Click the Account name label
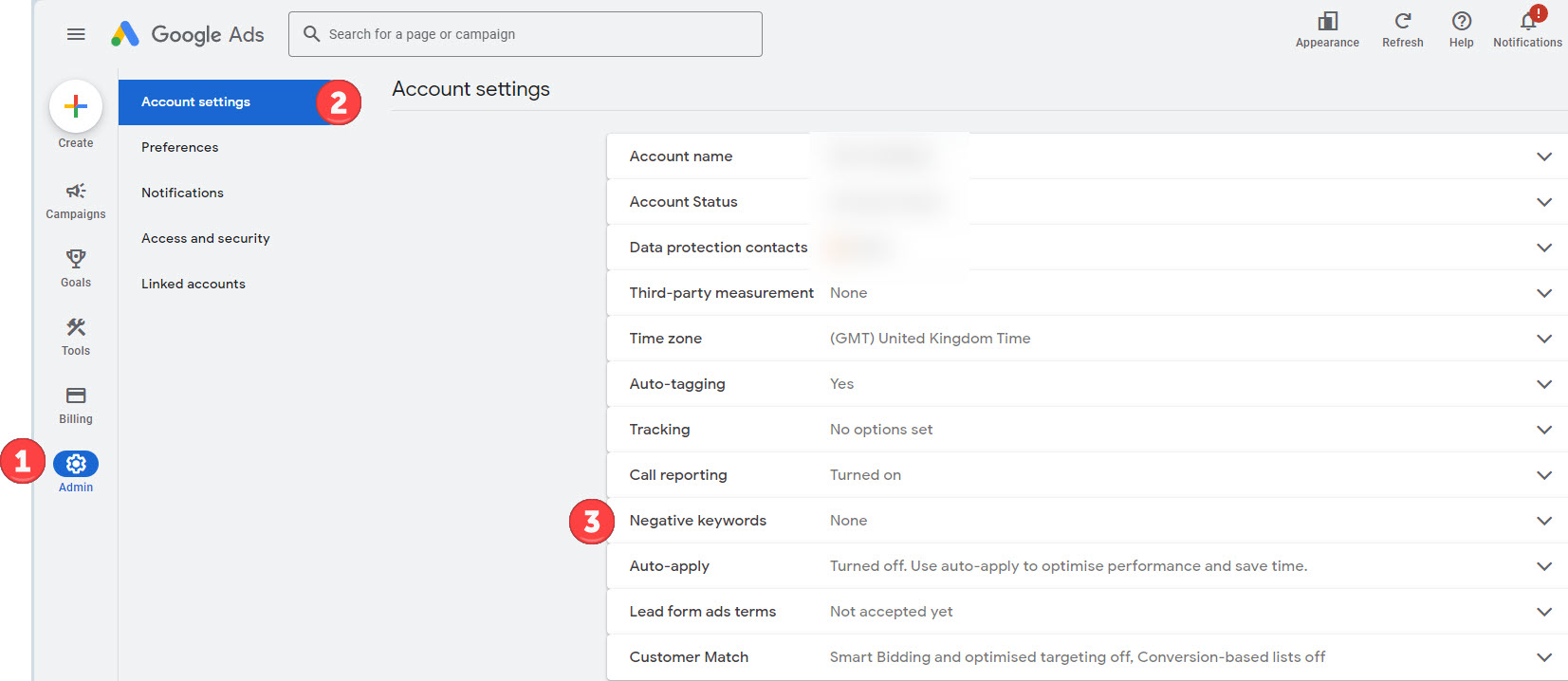The height and width of the screenshot is (681, 1568). pos(681,156)
